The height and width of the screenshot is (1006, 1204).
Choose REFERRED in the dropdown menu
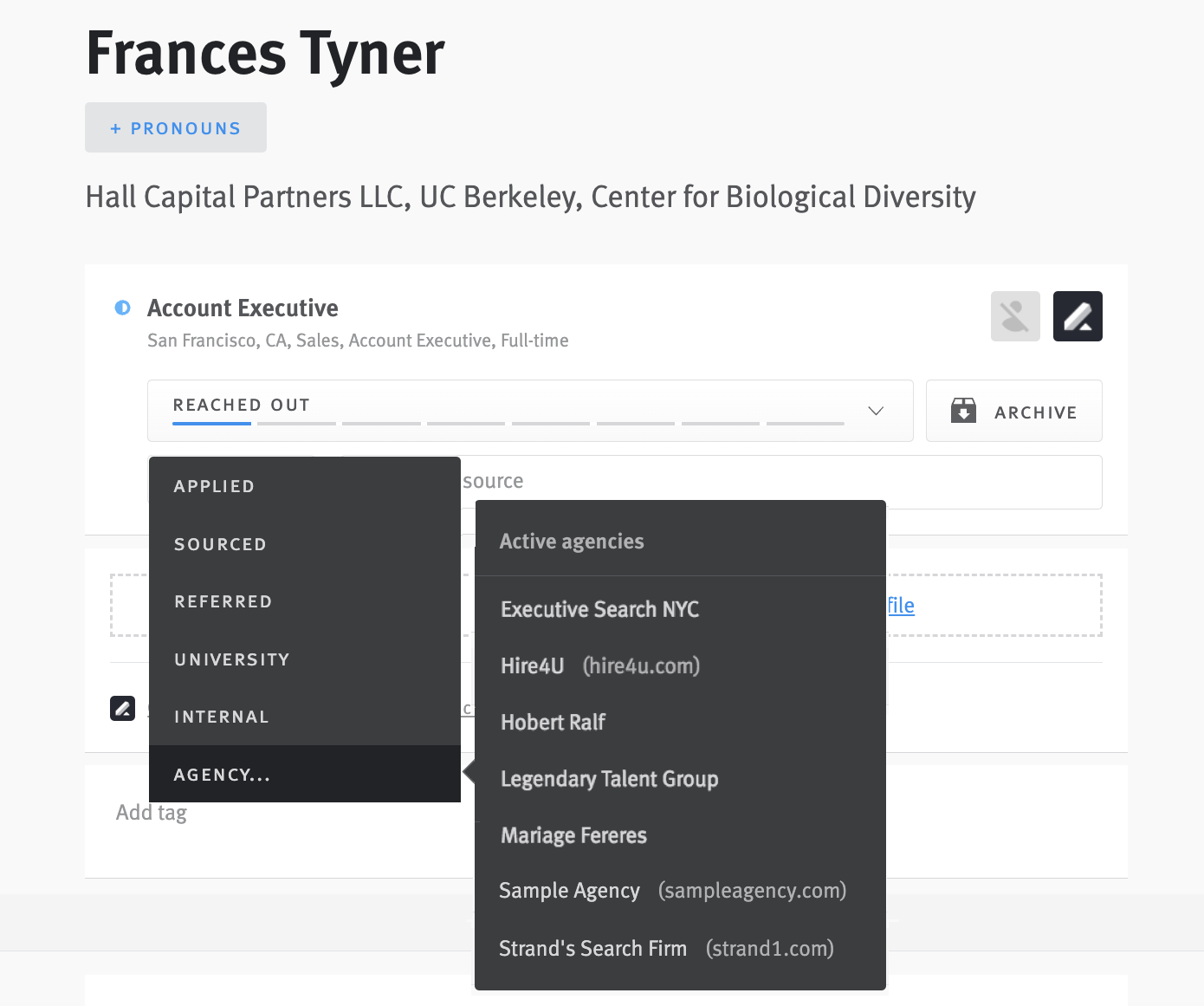point(223,600)
